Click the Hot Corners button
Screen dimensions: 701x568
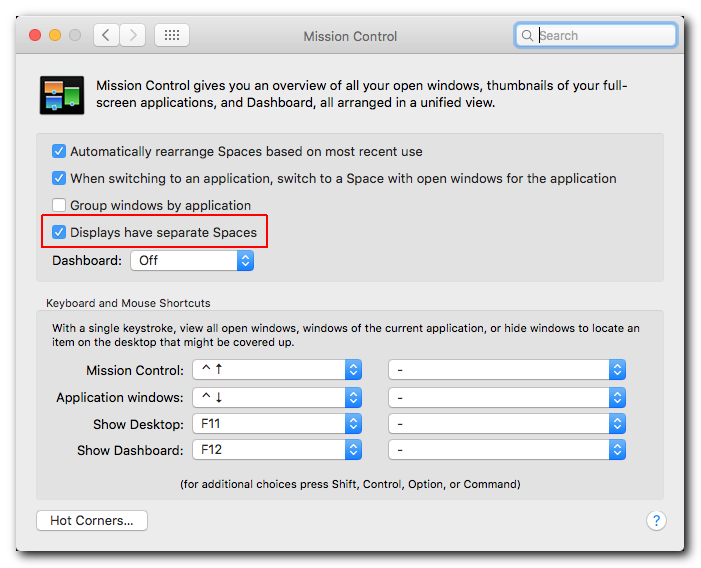pyautogui.click(x=92, y=520)
